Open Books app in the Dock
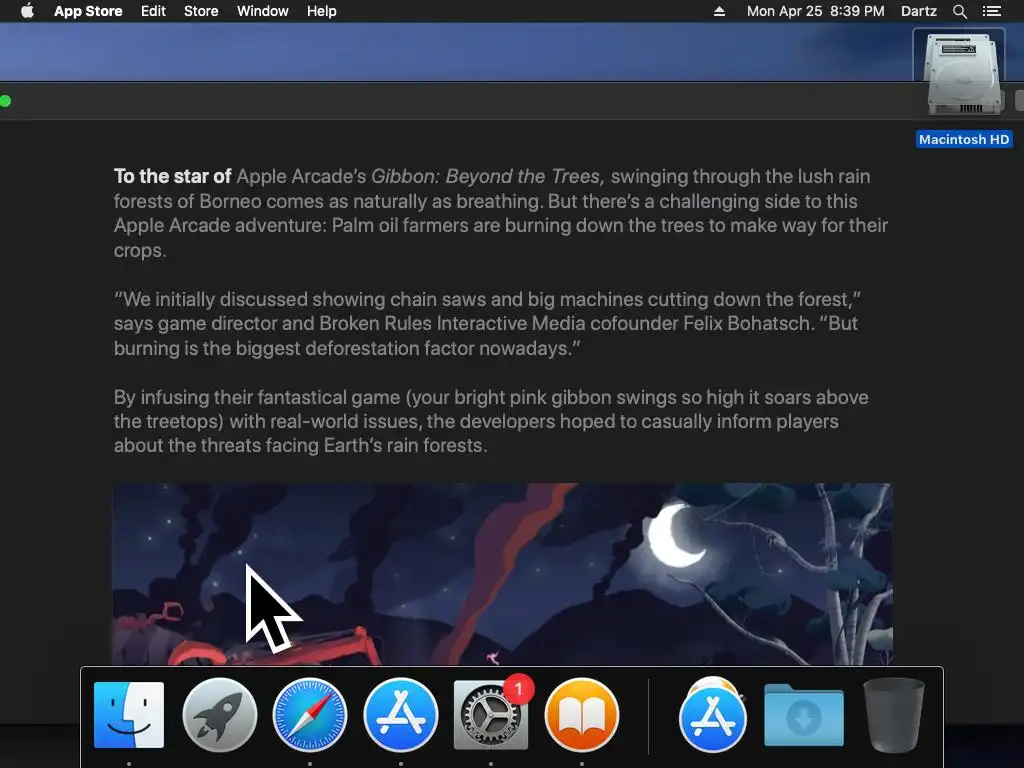Viewport: 1024px width, 768px height. click(581, 714)
